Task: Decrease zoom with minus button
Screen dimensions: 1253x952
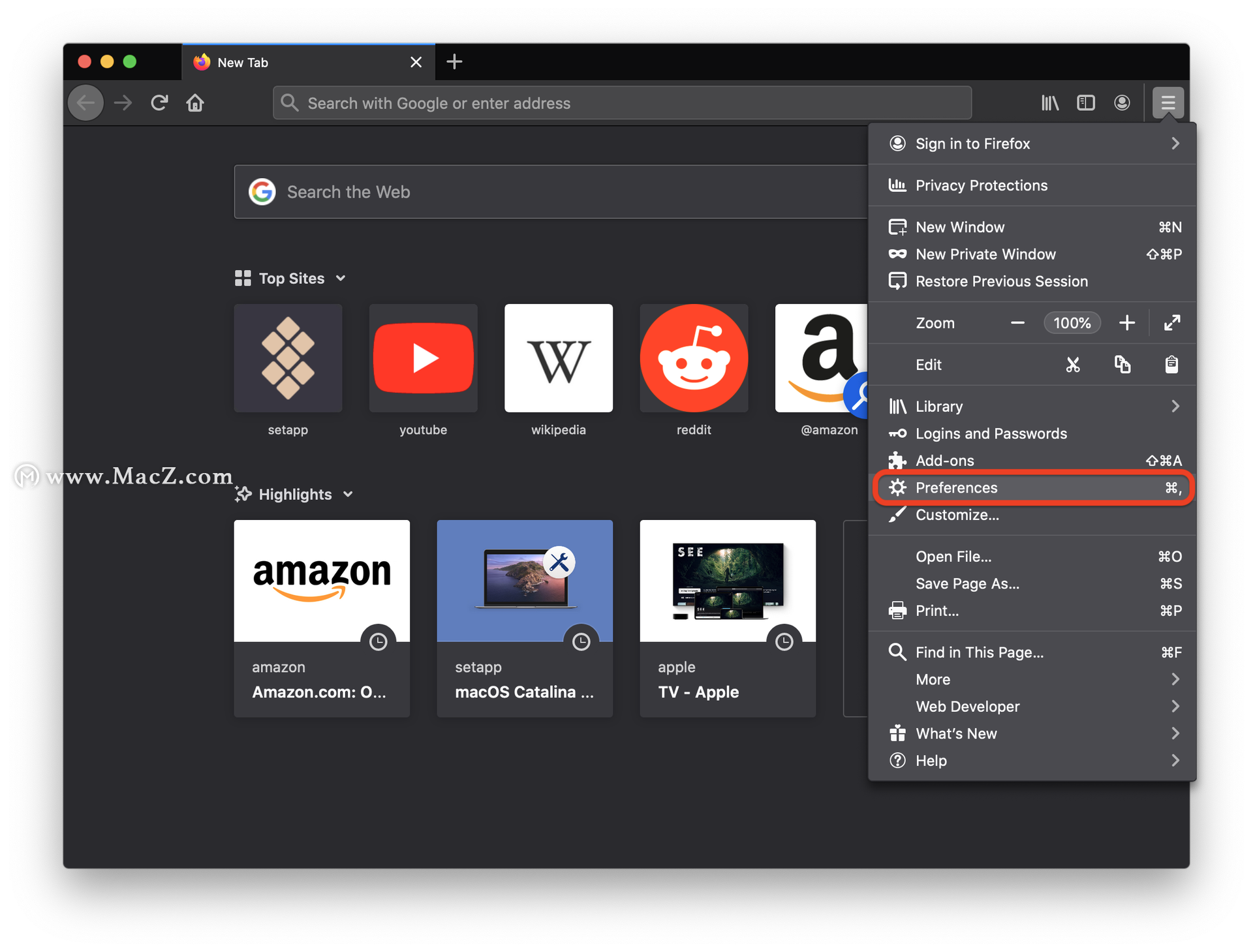Action: click(x=1017, y=323)
